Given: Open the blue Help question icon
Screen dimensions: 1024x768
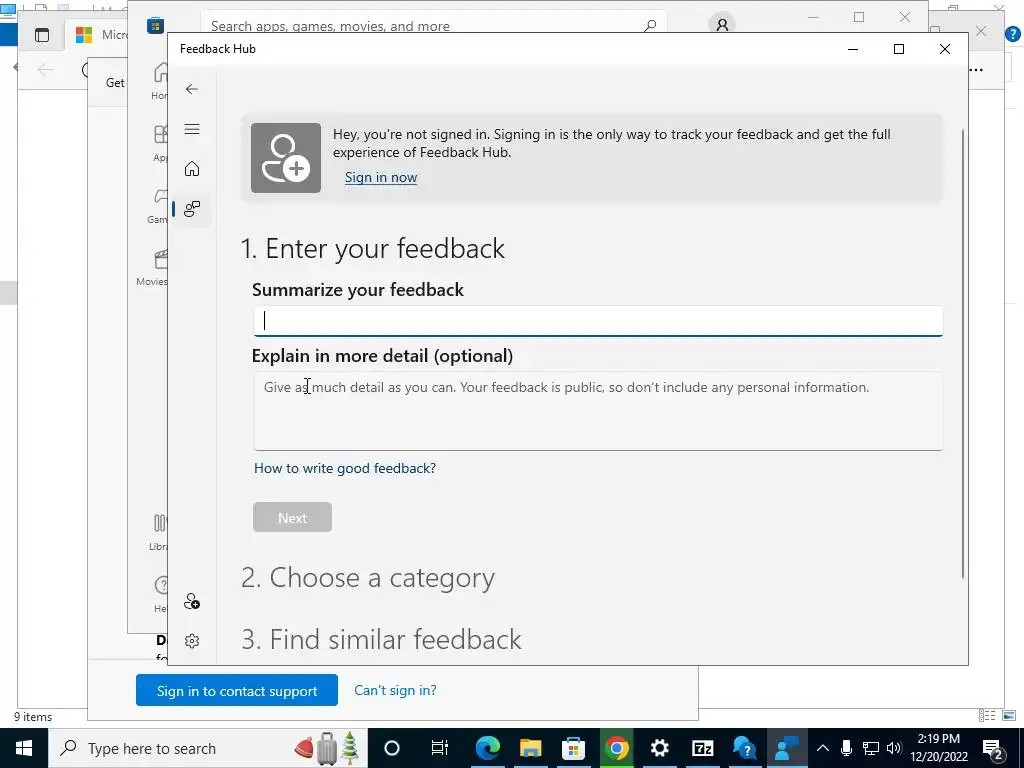Looking at the screenshot, I should [1012, 34].
